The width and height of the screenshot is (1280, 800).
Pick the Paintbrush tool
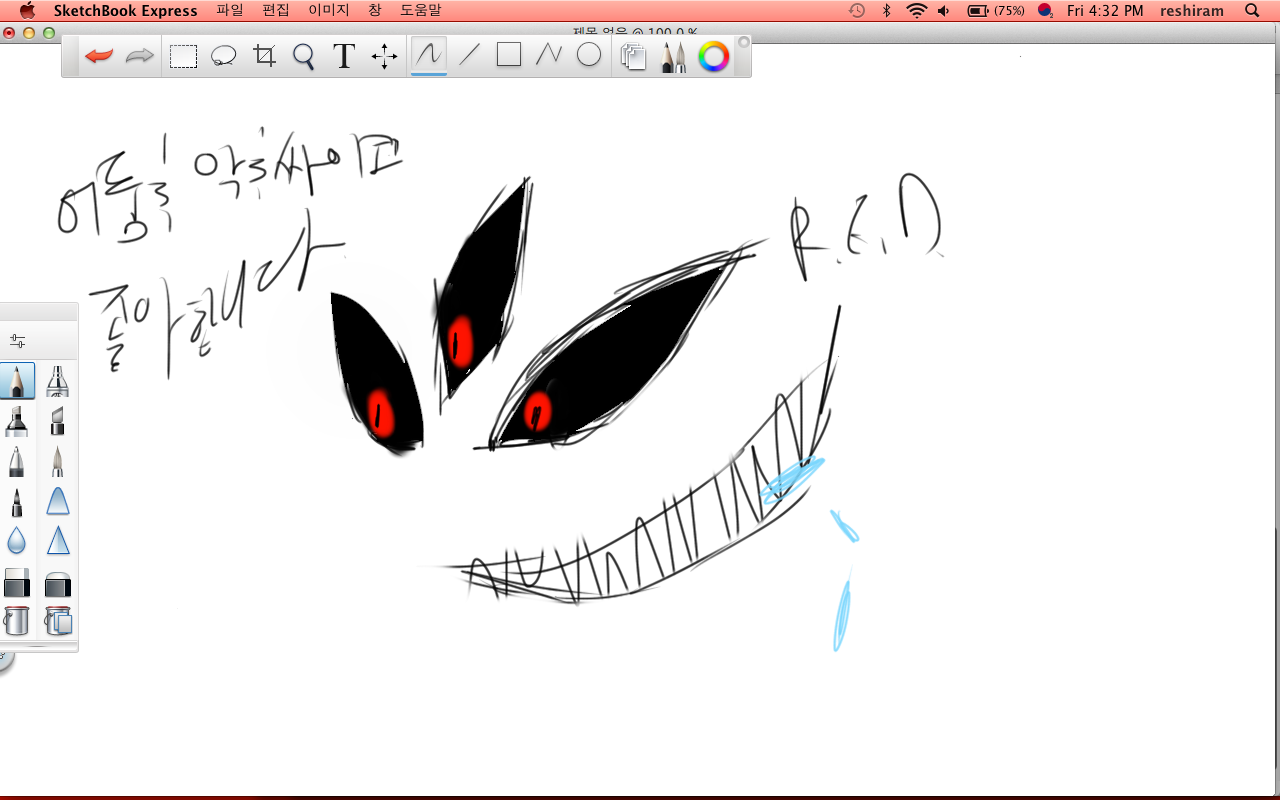[58, 461]
